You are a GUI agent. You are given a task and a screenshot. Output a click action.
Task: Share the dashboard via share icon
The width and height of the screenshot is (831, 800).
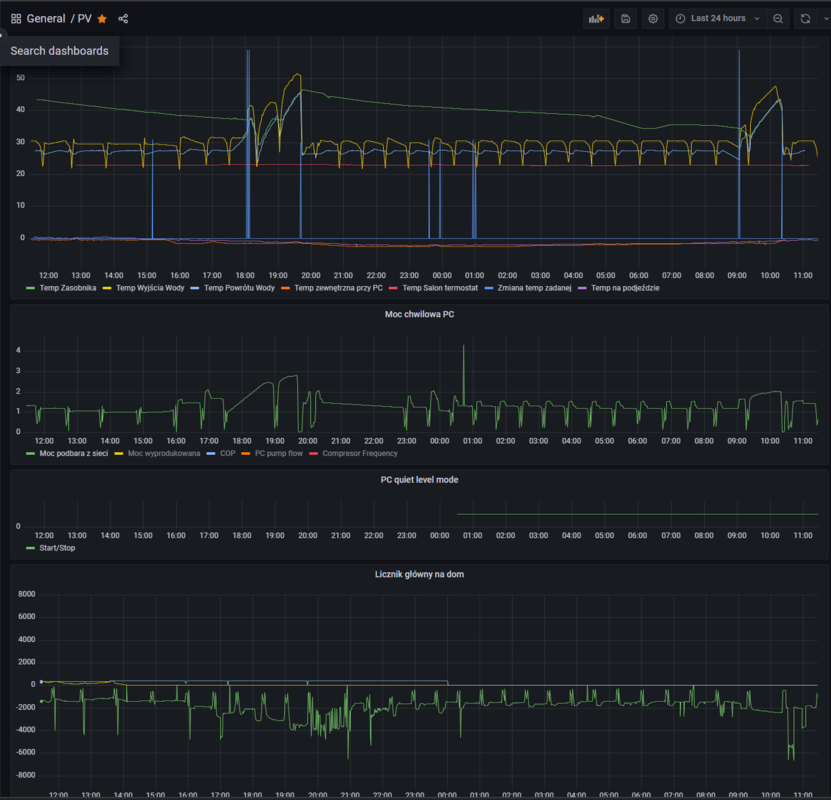(123, 19)
